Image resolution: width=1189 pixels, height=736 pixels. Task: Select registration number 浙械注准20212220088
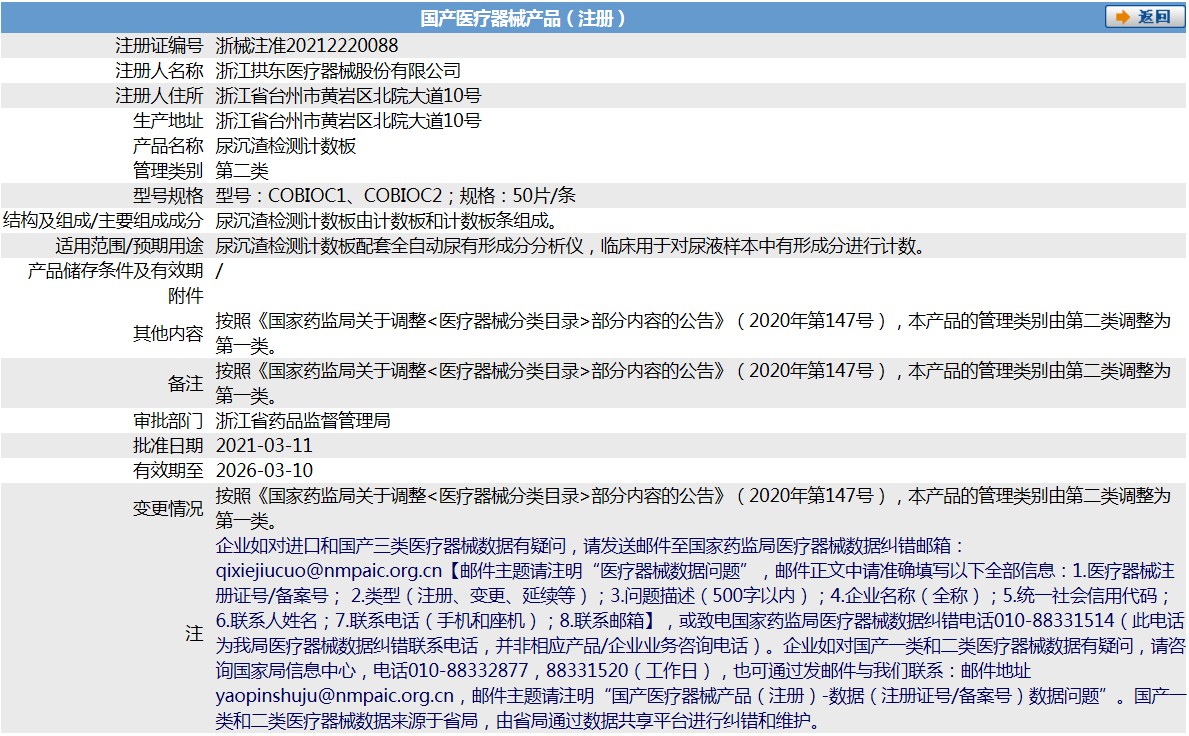pos(307,45)
